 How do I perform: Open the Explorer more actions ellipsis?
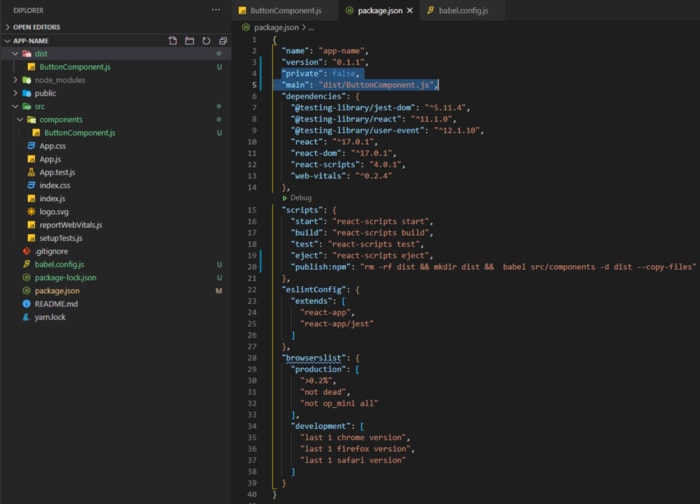(x=216, y=10)
